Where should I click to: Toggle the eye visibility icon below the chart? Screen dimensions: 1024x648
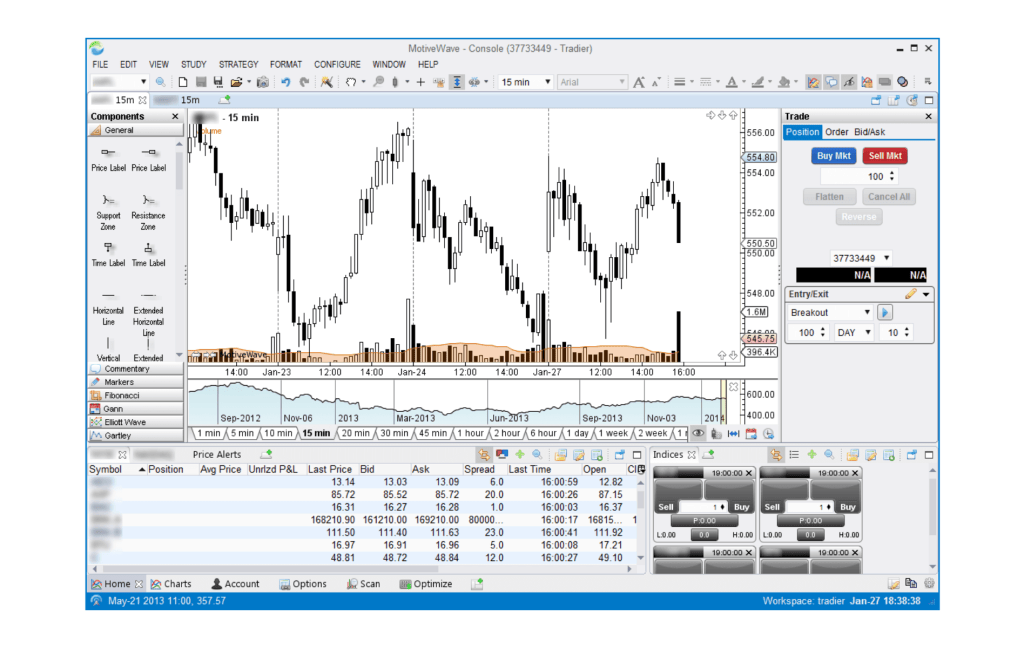click(x=698, y=433)
